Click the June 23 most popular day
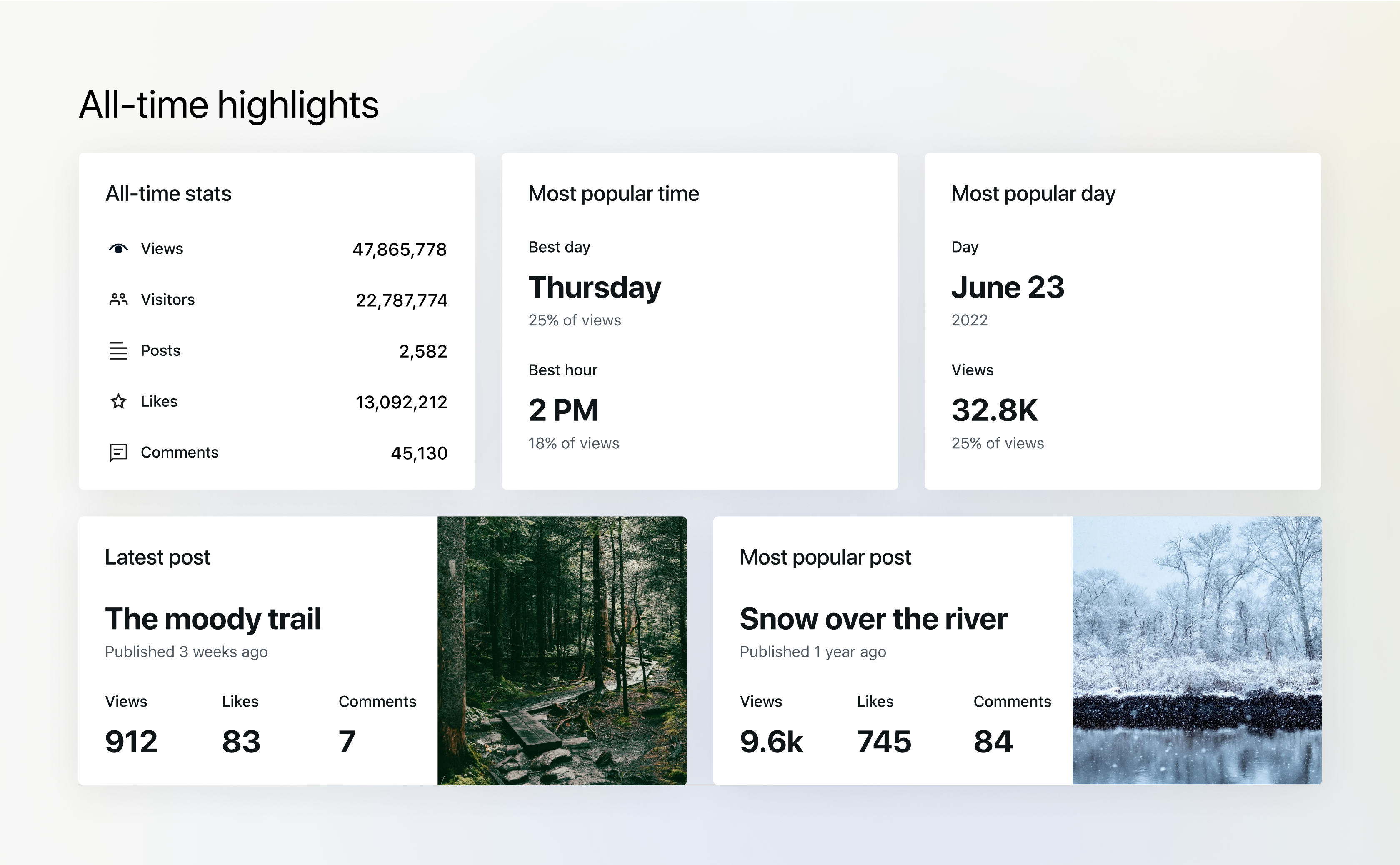 pos(1007,287)
